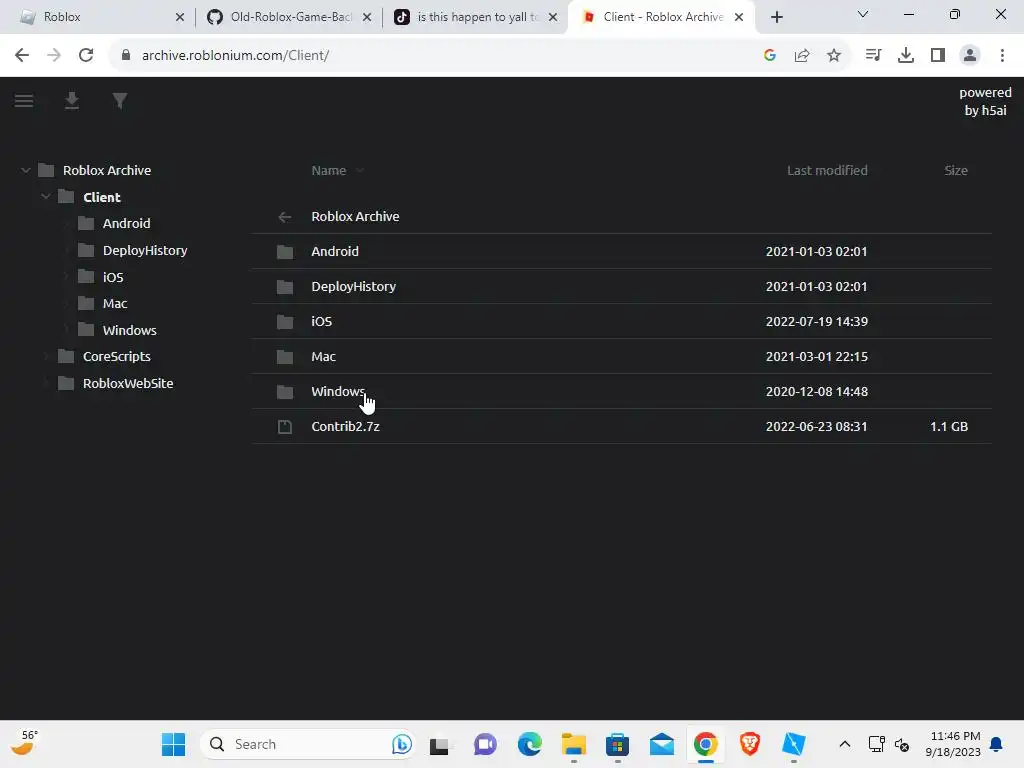Click the powered by h5ai link
Image resolution: width=1024 pixels, height=768 pixels.
point(985,101)
